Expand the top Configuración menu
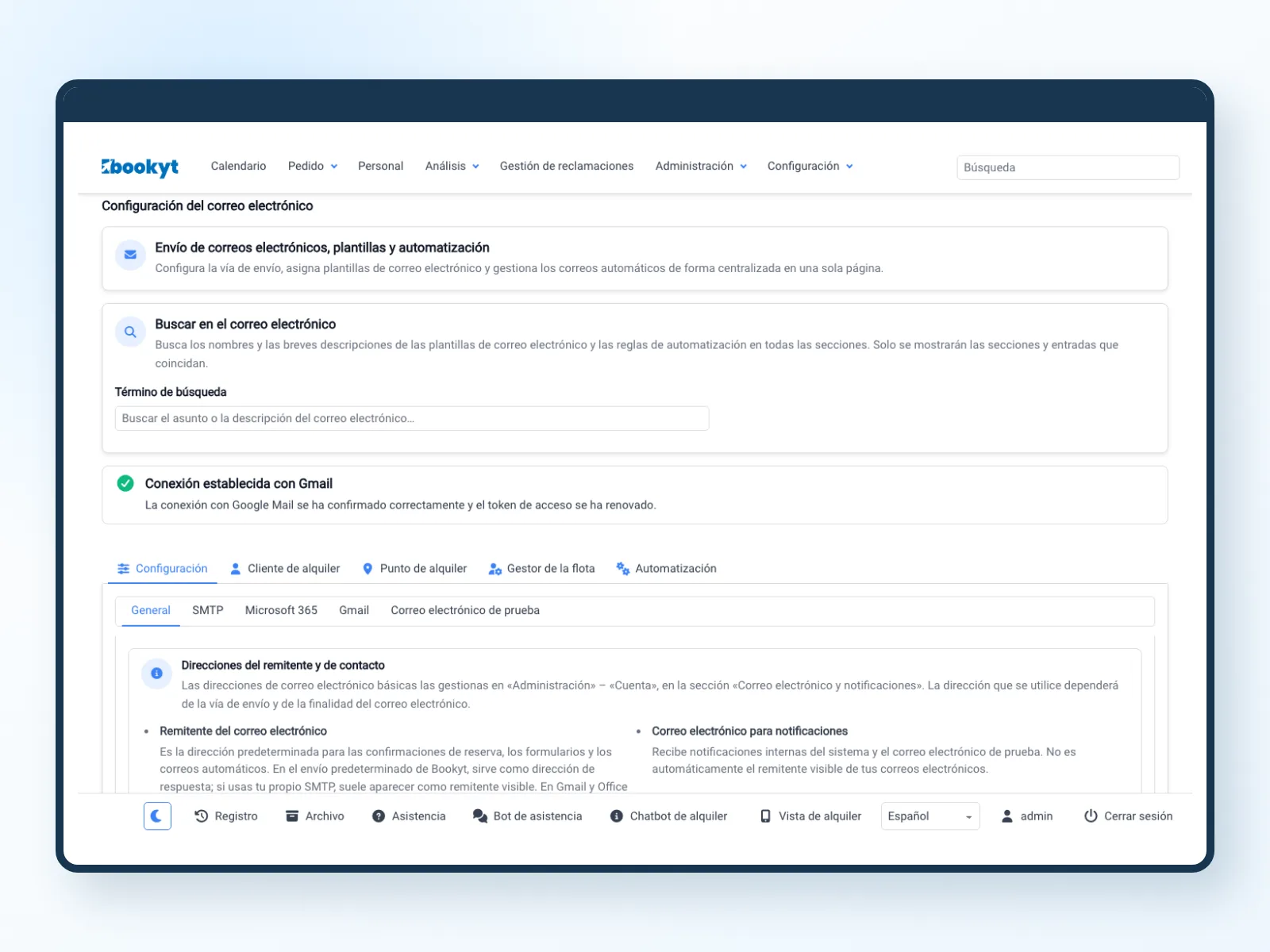 point(810,166)
